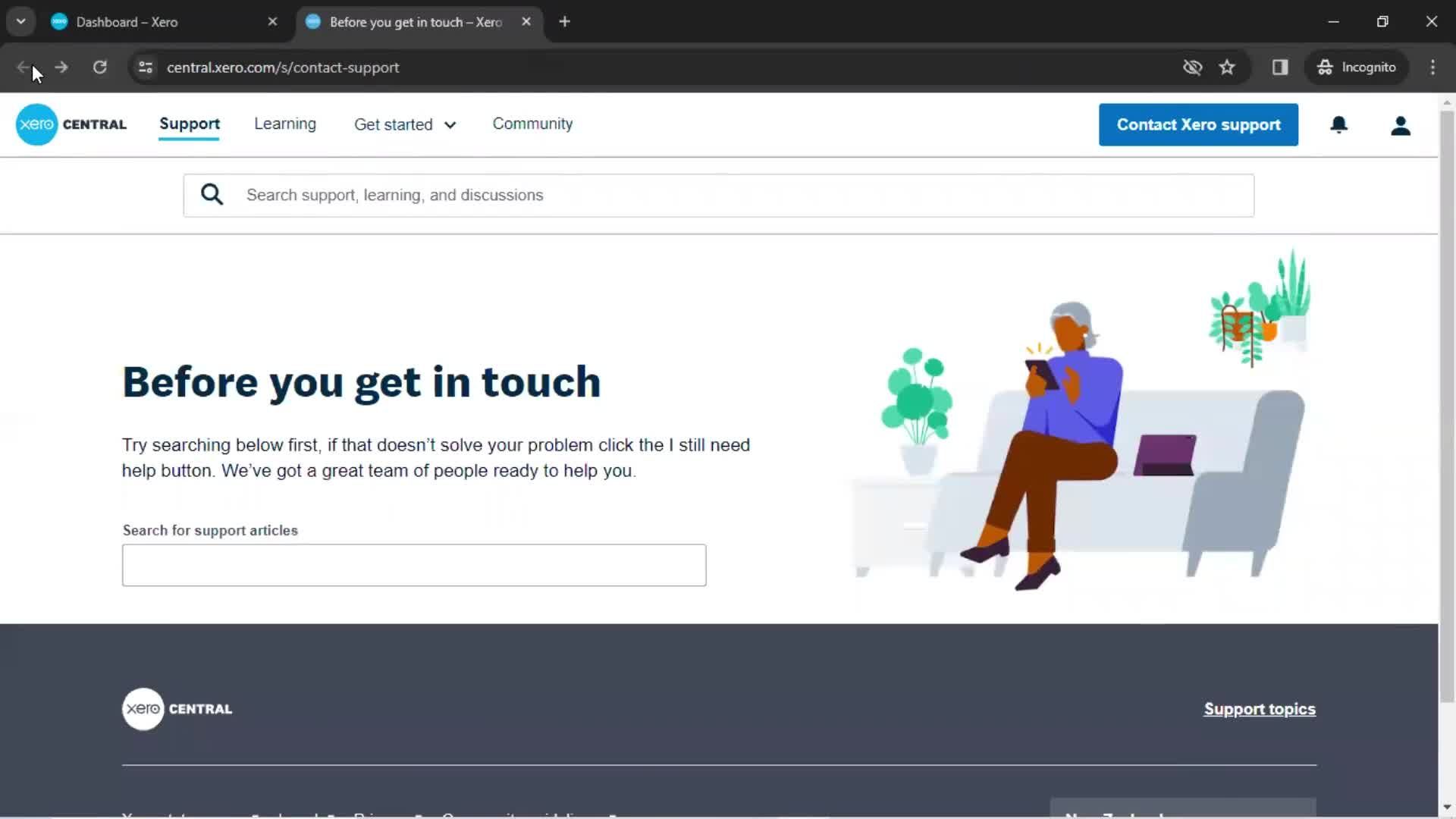Go back using browser back arrow

click(23, 67)
